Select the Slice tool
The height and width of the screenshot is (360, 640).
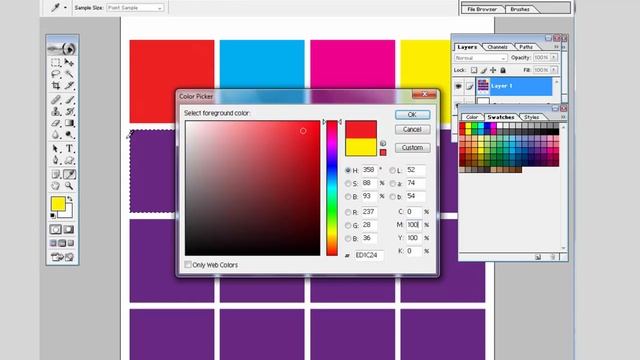[69, 86]
